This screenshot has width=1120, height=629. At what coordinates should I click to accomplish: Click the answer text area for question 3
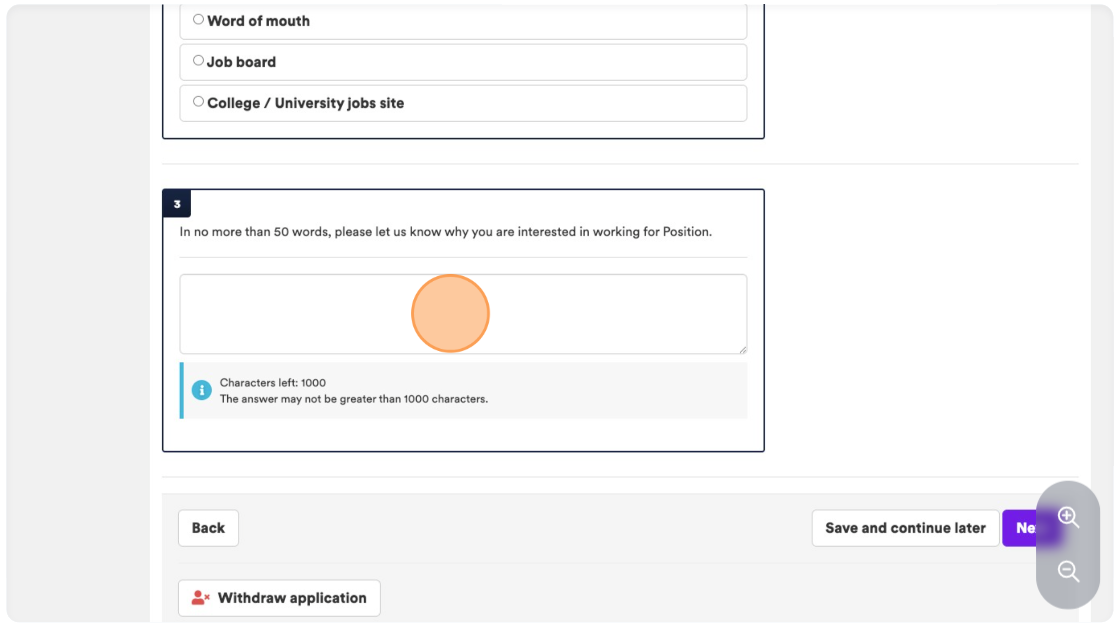click(x=463, y=314)
